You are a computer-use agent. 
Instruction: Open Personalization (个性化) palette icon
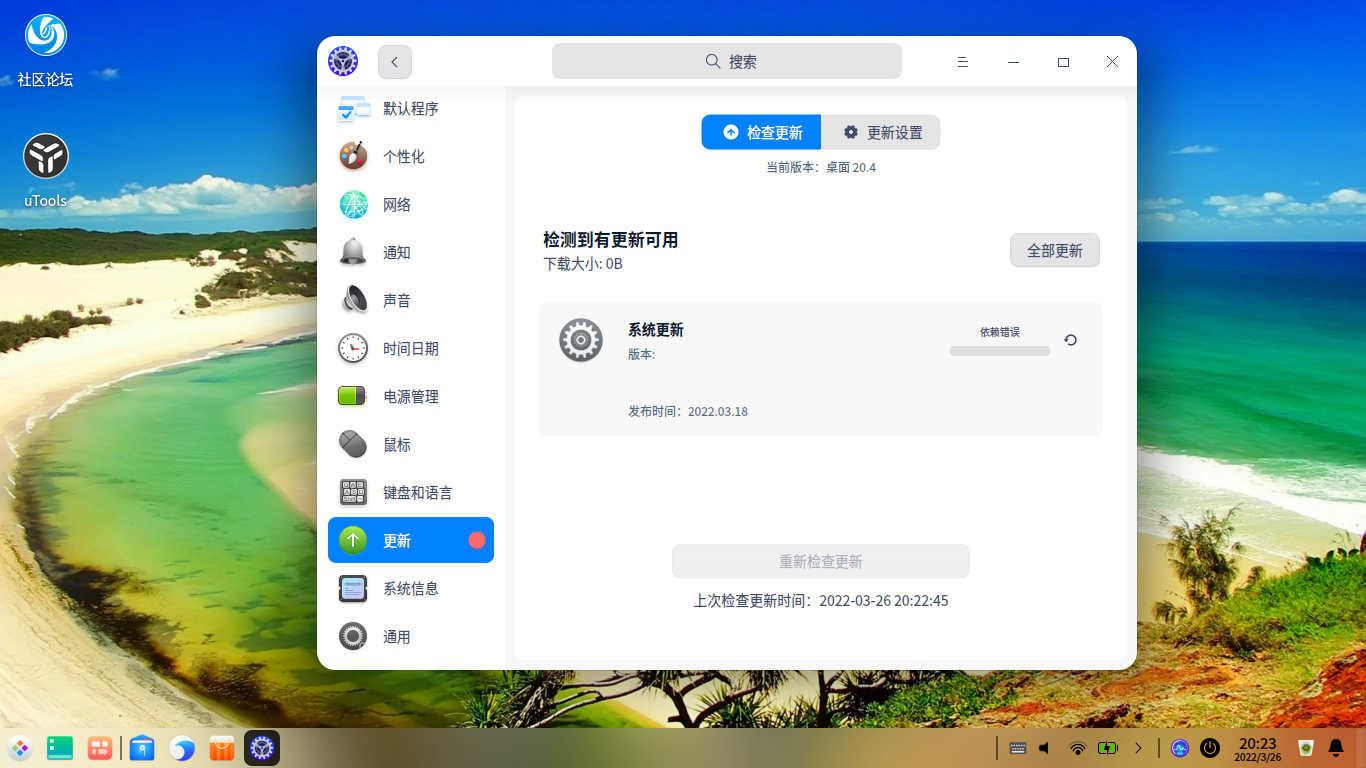[353, 157]
